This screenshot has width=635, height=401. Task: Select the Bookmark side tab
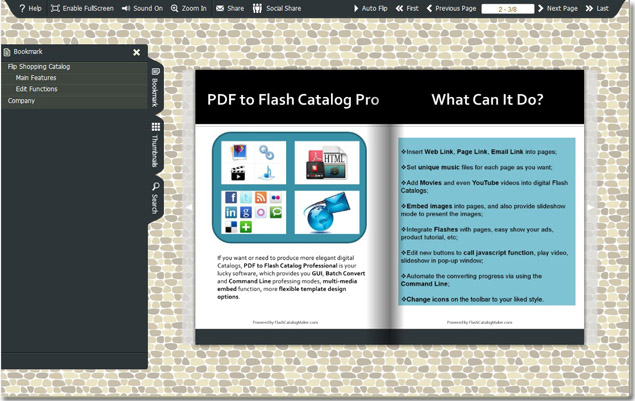[155, 87]
